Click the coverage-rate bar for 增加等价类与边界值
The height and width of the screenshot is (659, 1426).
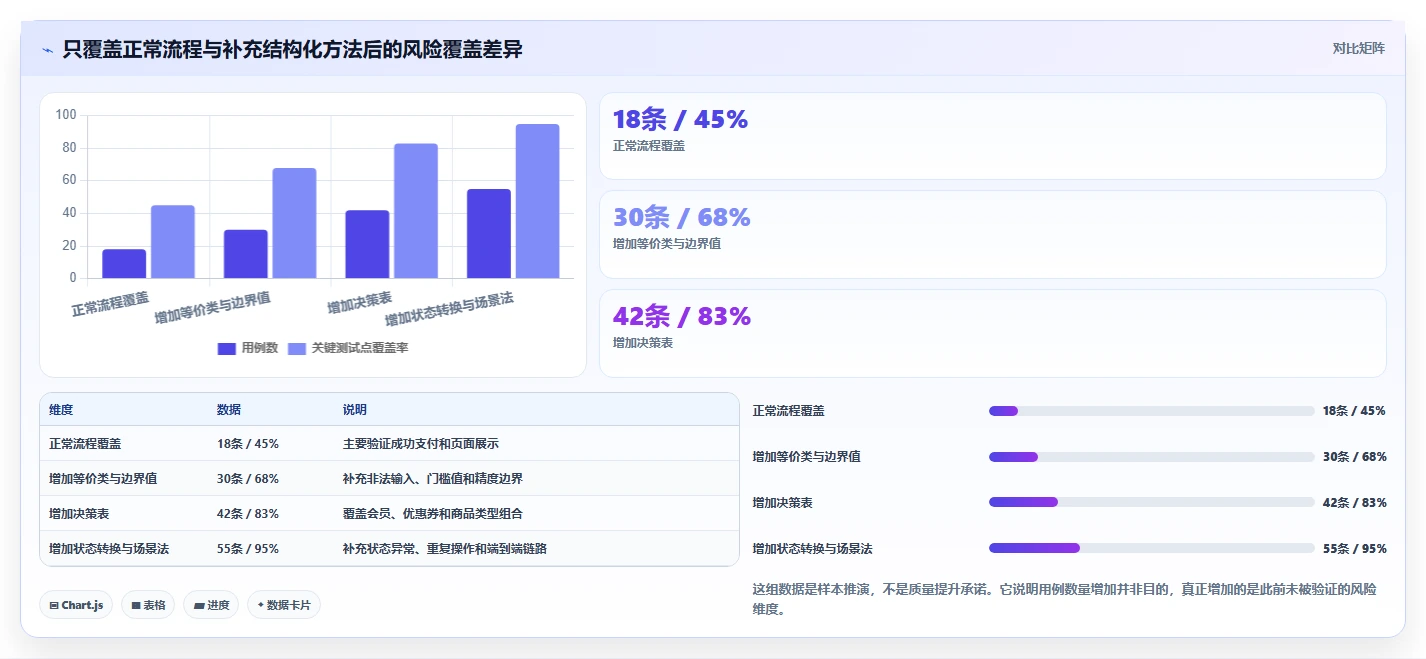[x=294, y=223]
